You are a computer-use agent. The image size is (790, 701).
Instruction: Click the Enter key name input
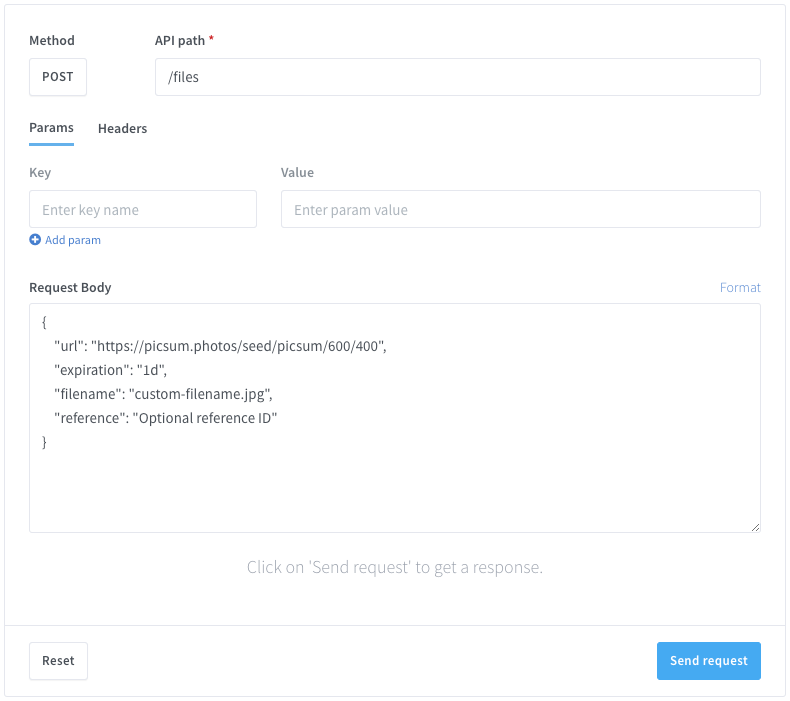[143, 210]
